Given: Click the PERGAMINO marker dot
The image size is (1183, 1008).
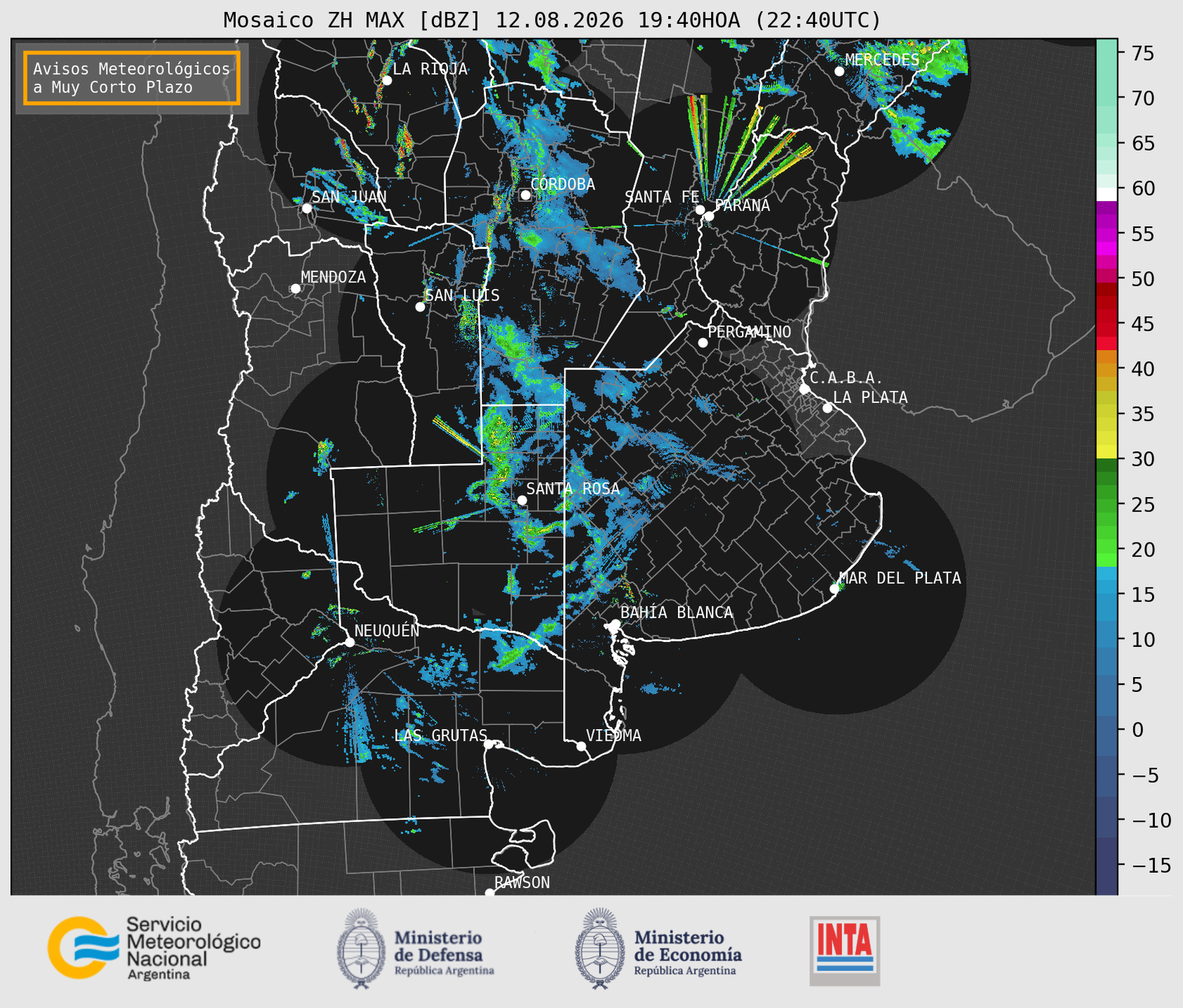Looking at the screenshot, I should 703,343.
